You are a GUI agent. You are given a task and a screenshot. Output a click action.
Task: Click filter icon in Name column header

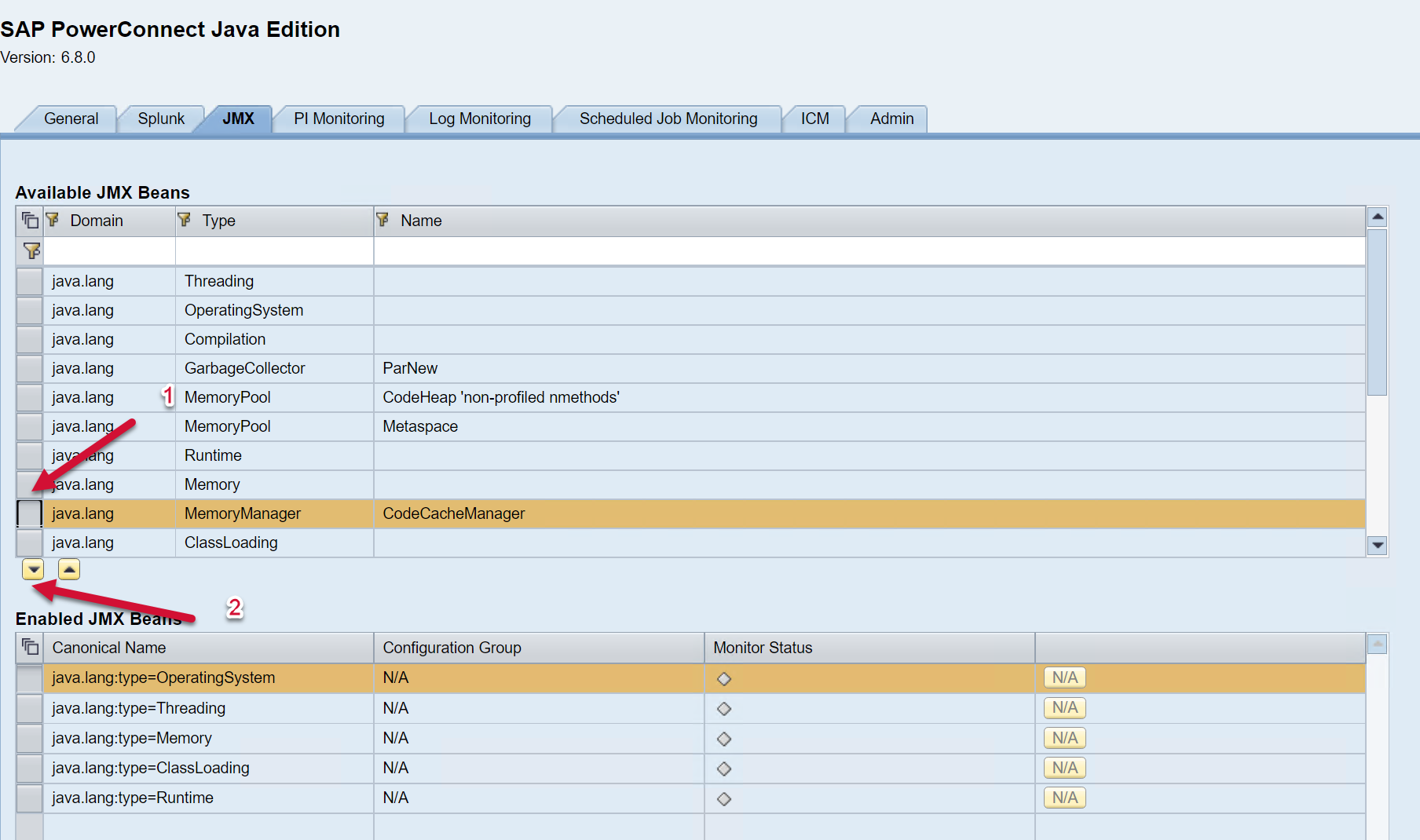[382, 220]
